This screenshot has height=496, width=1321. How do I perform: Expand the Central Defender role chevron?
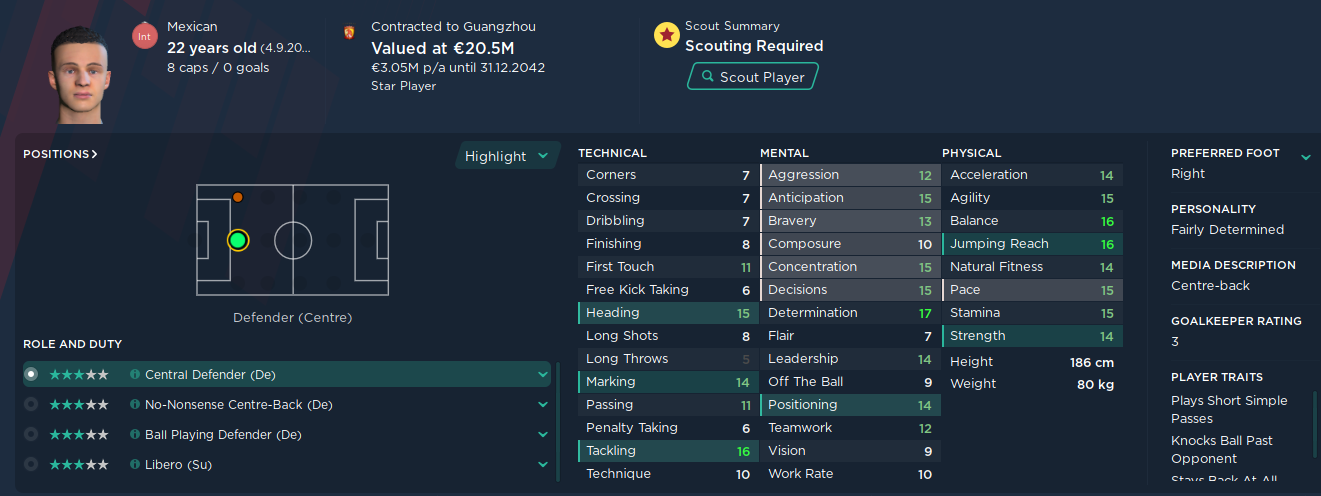coord(543,374)
